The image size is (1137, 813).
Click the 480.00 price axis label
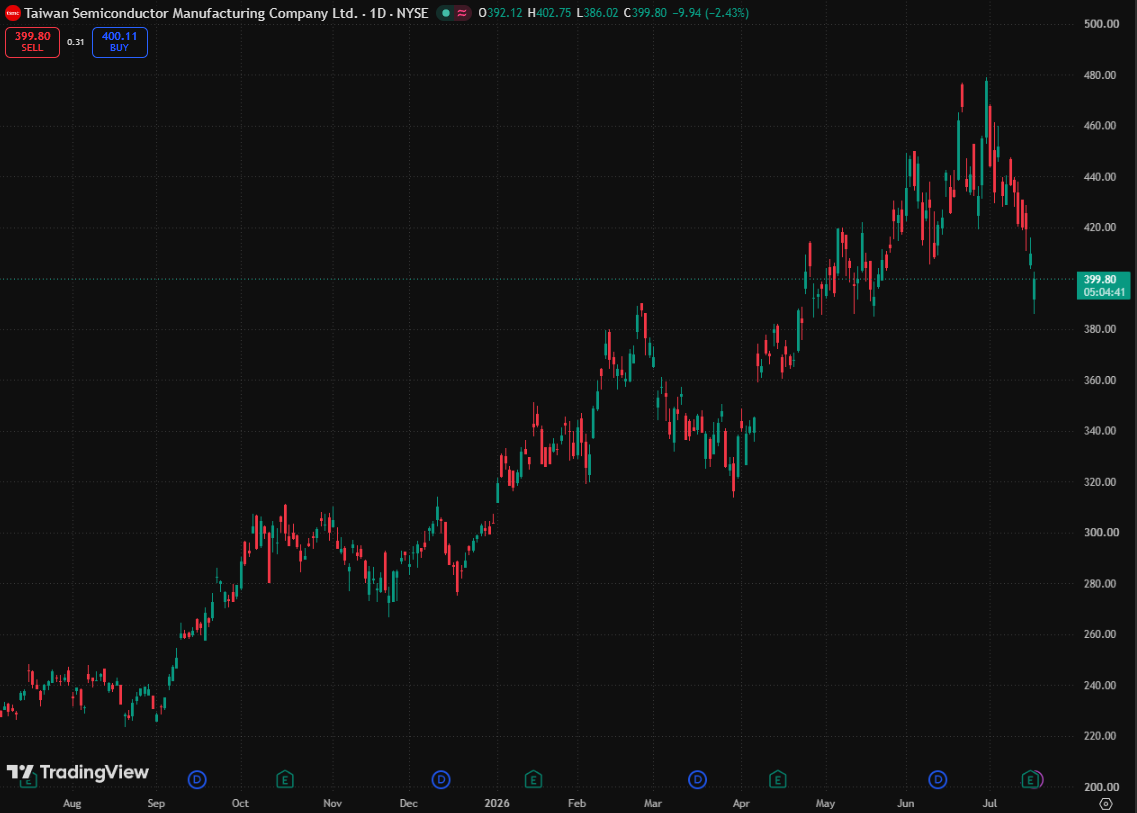[1101, 75]
